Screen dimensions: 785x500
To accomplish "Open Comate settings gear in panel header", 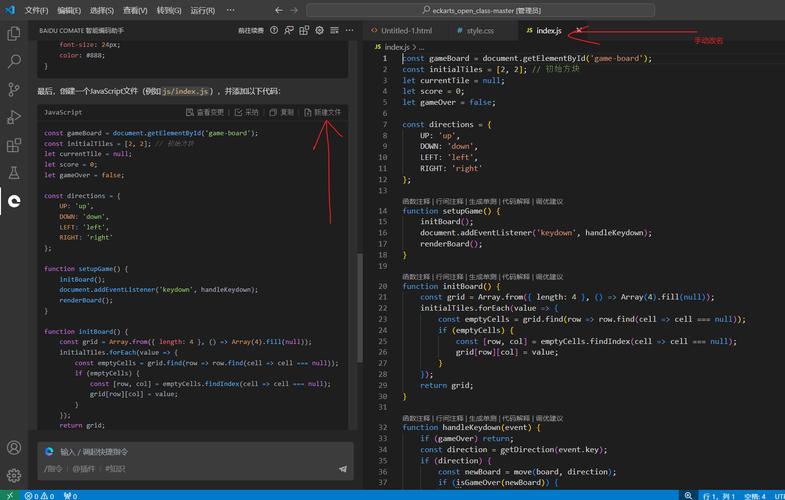I will [x=319, y=31].
